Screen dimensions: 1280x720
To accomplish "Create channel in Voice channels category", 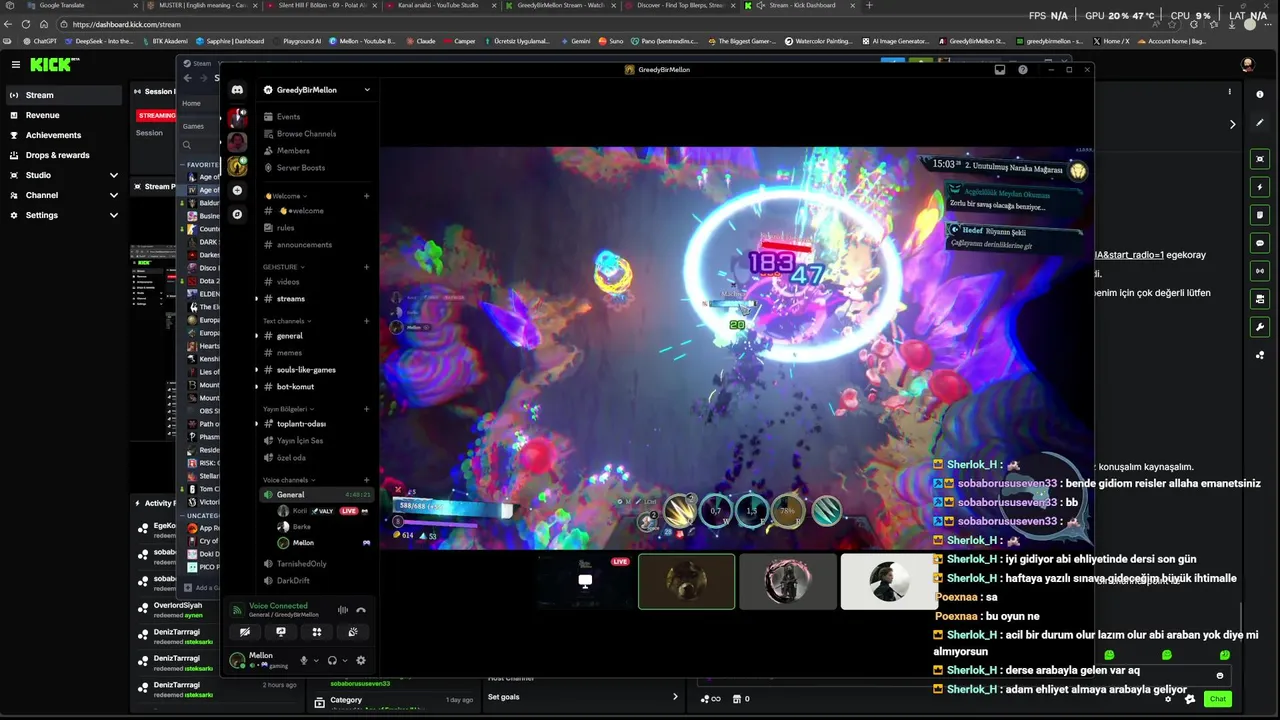I will pos(367,480).
